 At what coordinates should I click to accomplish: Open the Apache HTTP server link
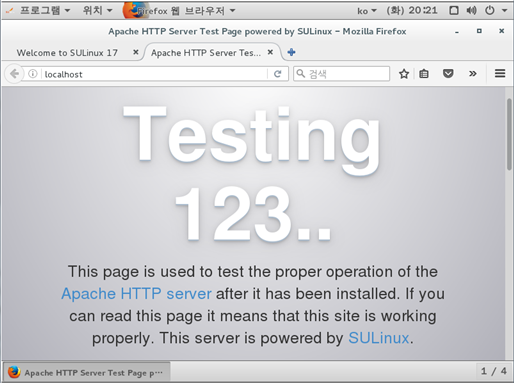[136, 294]
